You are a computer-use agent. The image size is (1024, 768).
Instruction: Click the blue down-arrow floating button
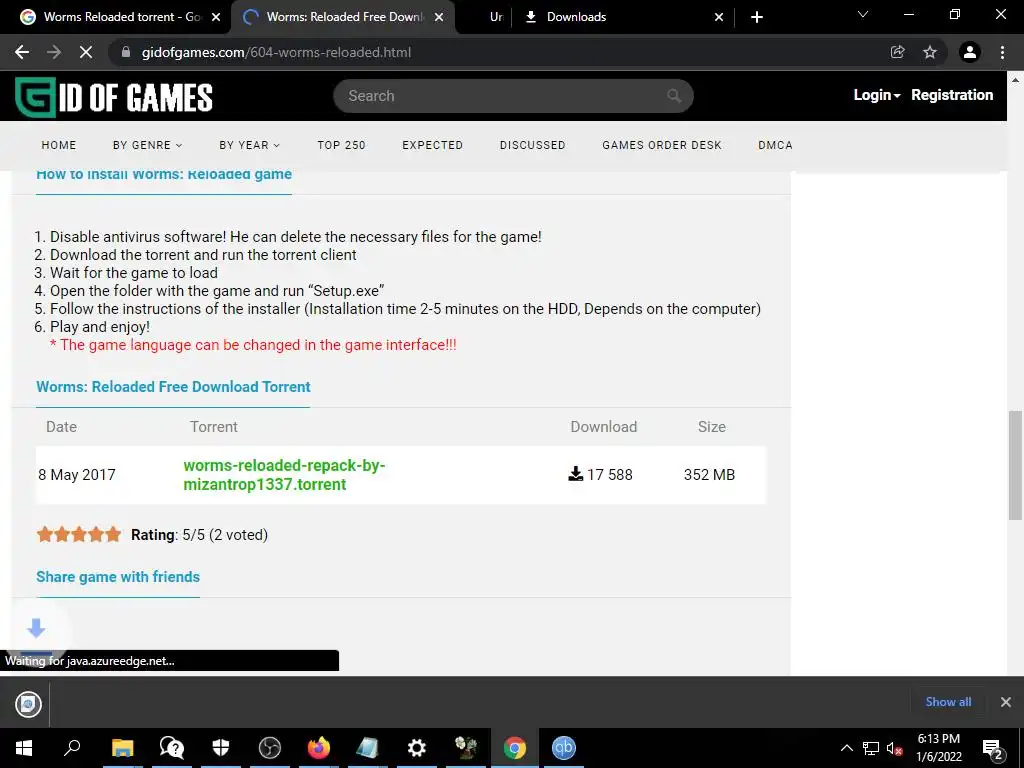(x=36, y=628)
